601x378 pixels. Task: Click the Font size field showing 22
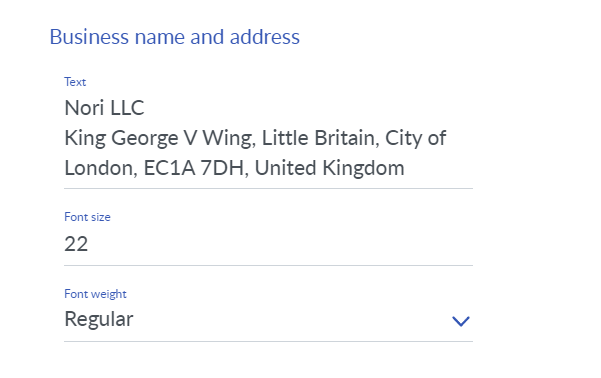pos(268,244)
